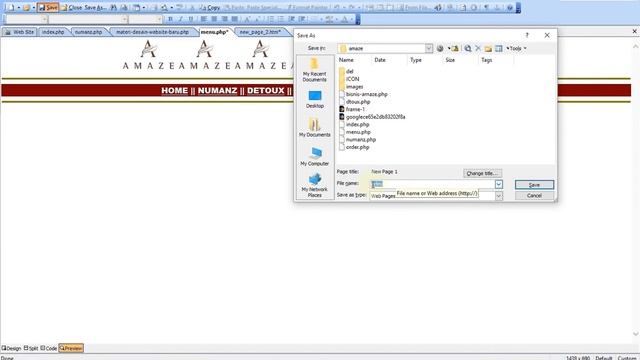Toggle Bold formatting
Screen dimensions: 640x360
(x=170, y=19)
